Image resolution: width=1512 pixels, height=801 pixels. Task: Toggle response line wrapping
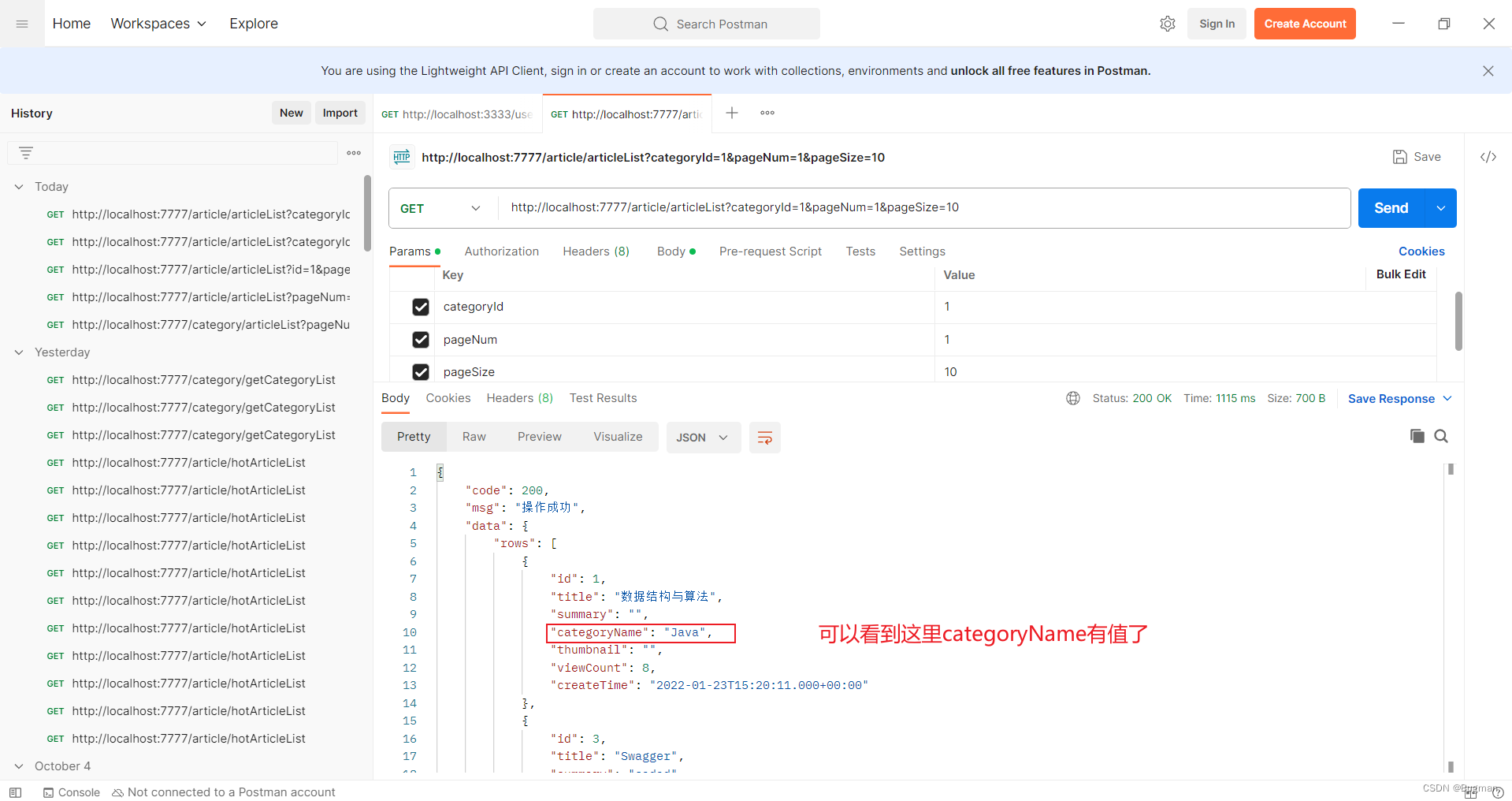765,438
